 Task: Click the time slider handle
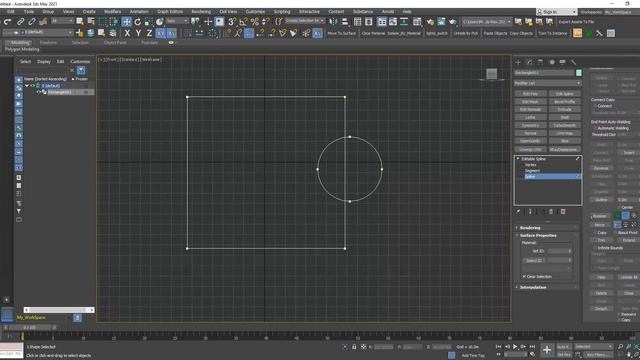[31, 327]
